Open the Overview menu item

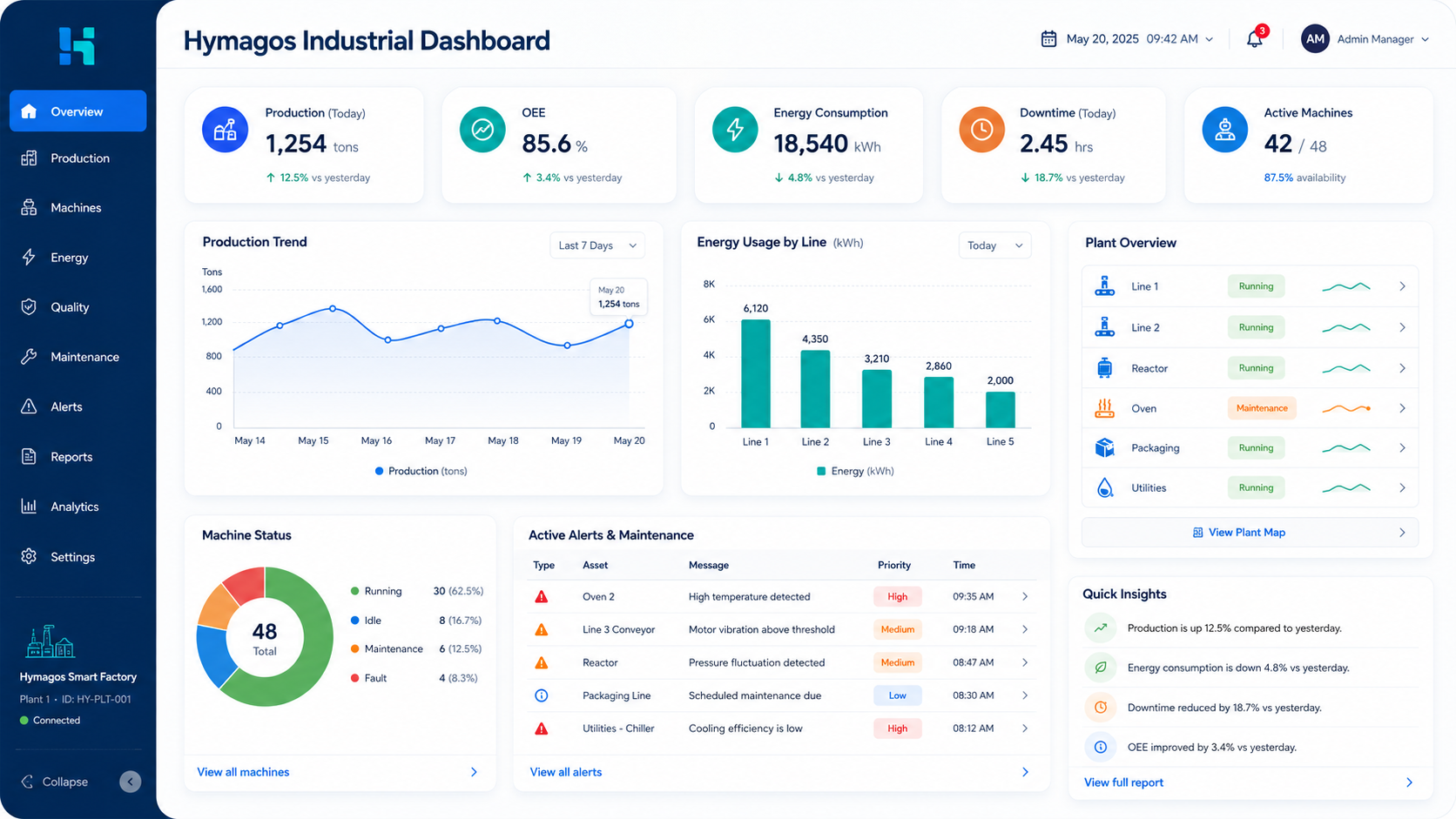[x=78, y=111]
